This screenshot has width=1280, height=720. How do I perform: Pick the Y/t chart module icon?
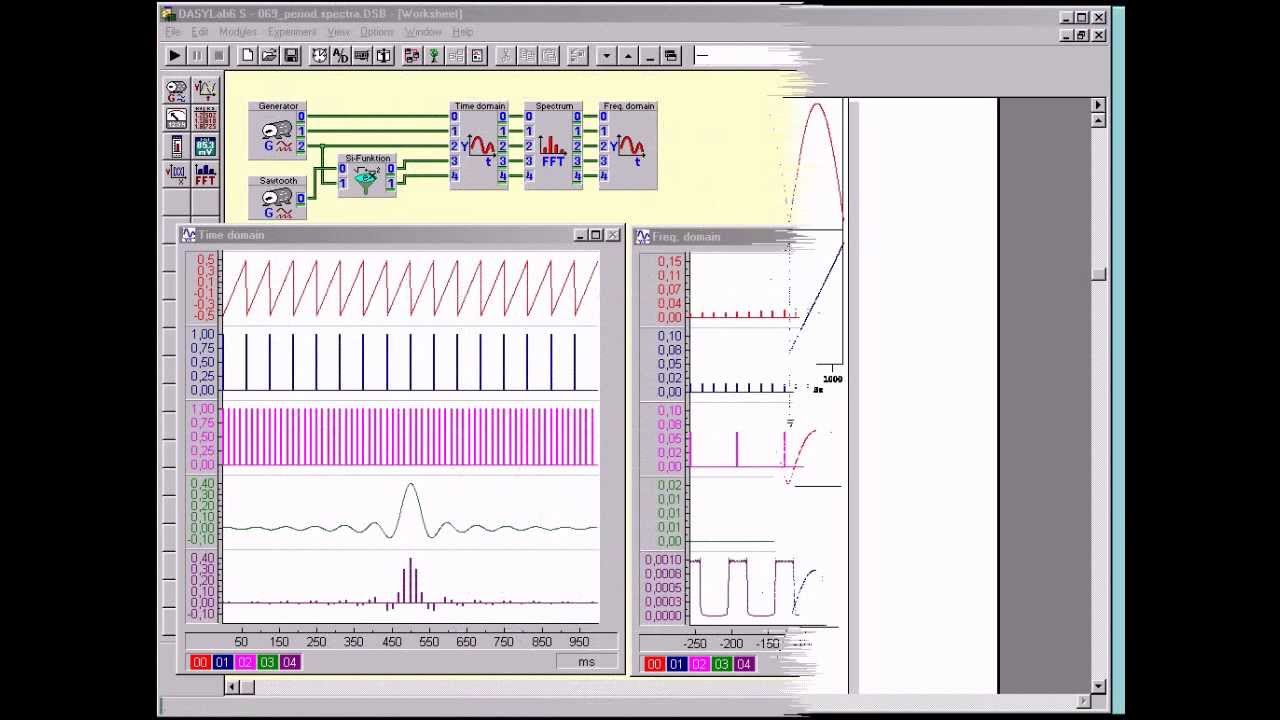tap(205, 91)
